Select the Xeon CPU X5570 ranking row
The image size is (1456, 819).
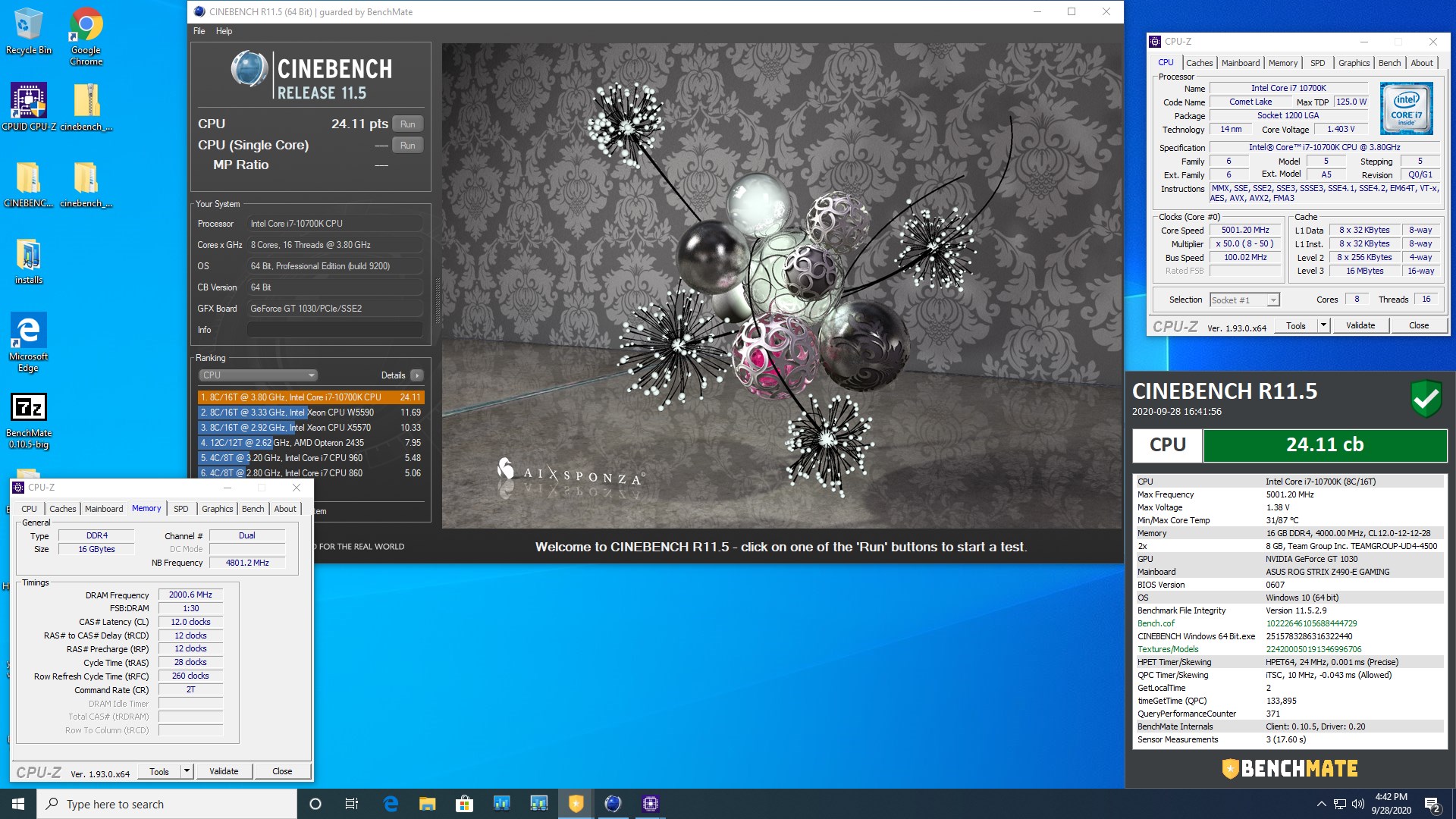(x=311, y=428)
